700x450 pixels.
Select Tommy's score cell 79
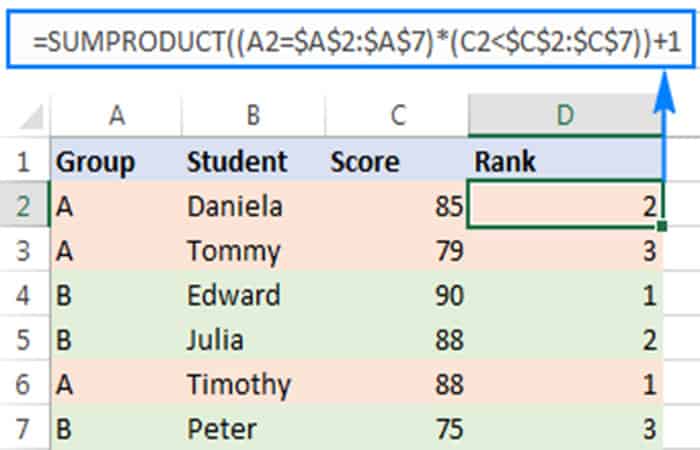[x=397, y=250]
